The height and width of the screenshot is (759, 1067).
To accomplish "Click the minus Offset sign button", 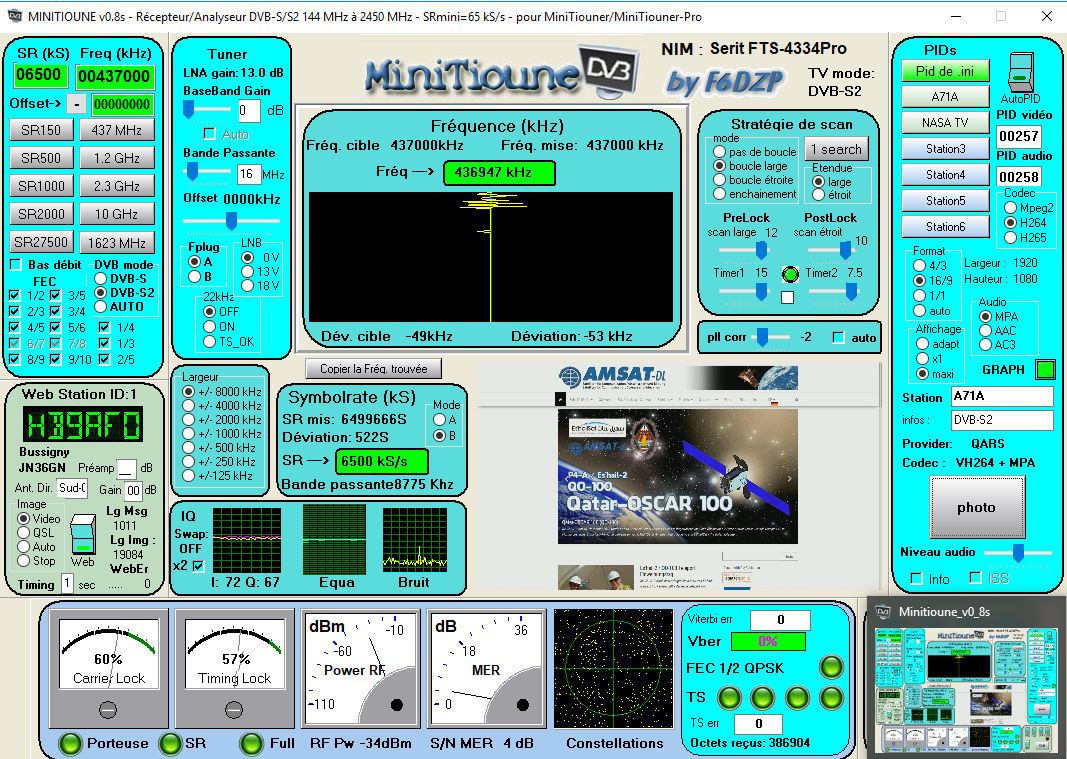I will 76,104.
